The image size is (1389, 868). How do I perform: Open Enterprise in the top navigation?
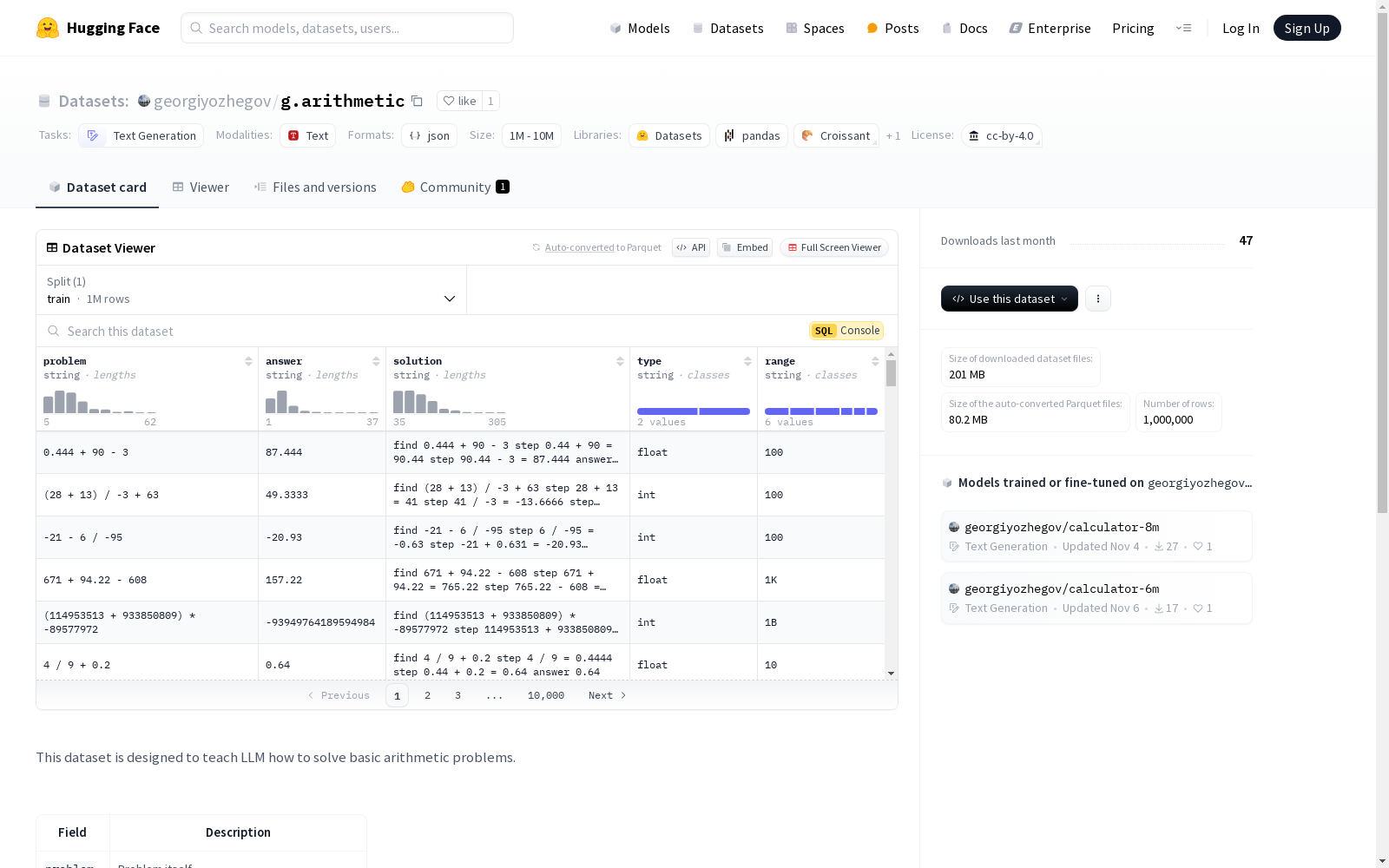click(1050, 28)
